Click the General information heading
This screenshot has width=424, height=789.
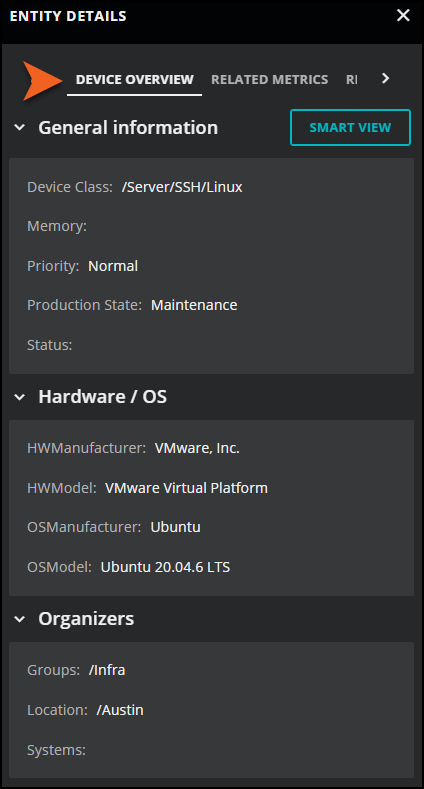[128, 128]
